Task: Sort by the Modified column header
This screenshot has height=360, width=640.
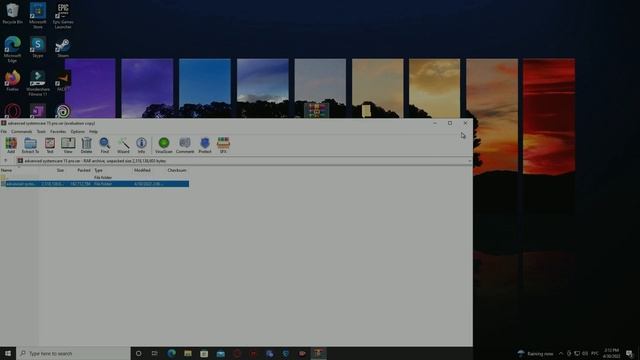Action: (142, 170)
